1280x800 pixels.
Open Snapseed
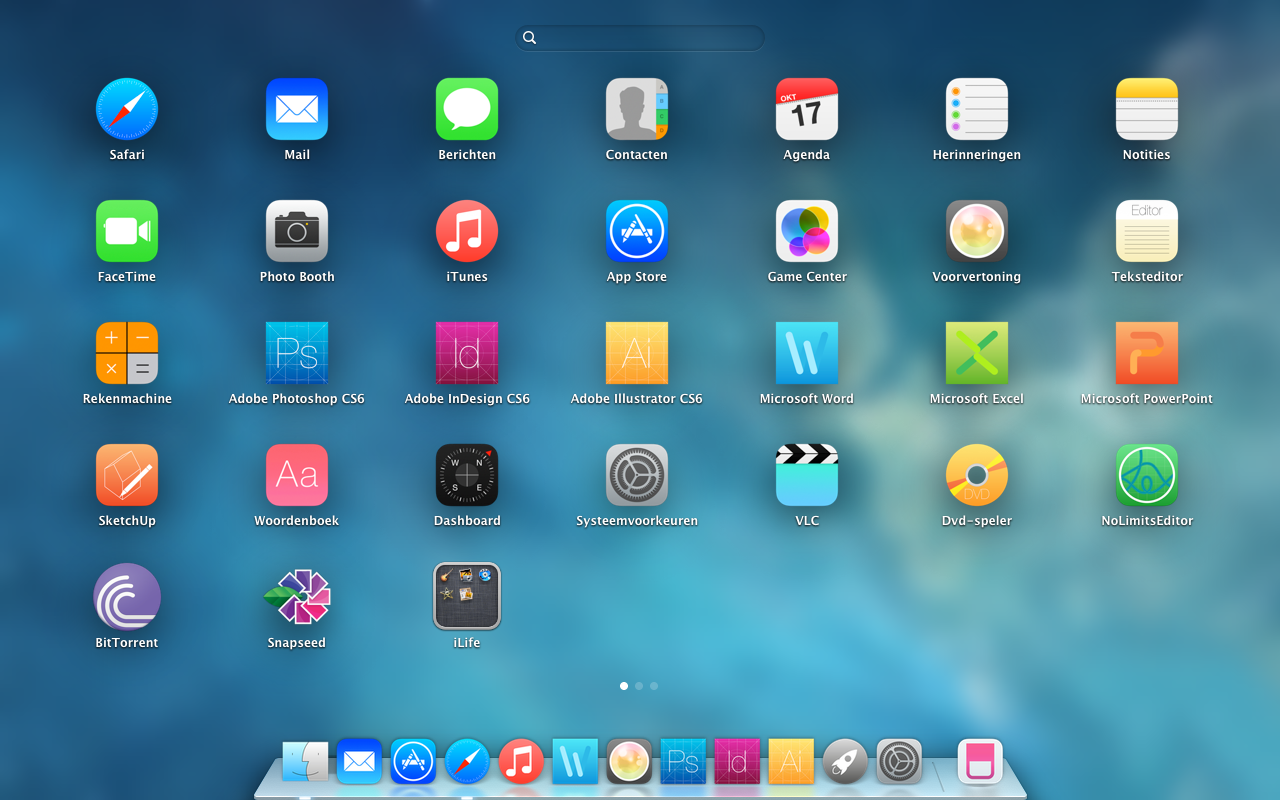[x=296, y=596]
